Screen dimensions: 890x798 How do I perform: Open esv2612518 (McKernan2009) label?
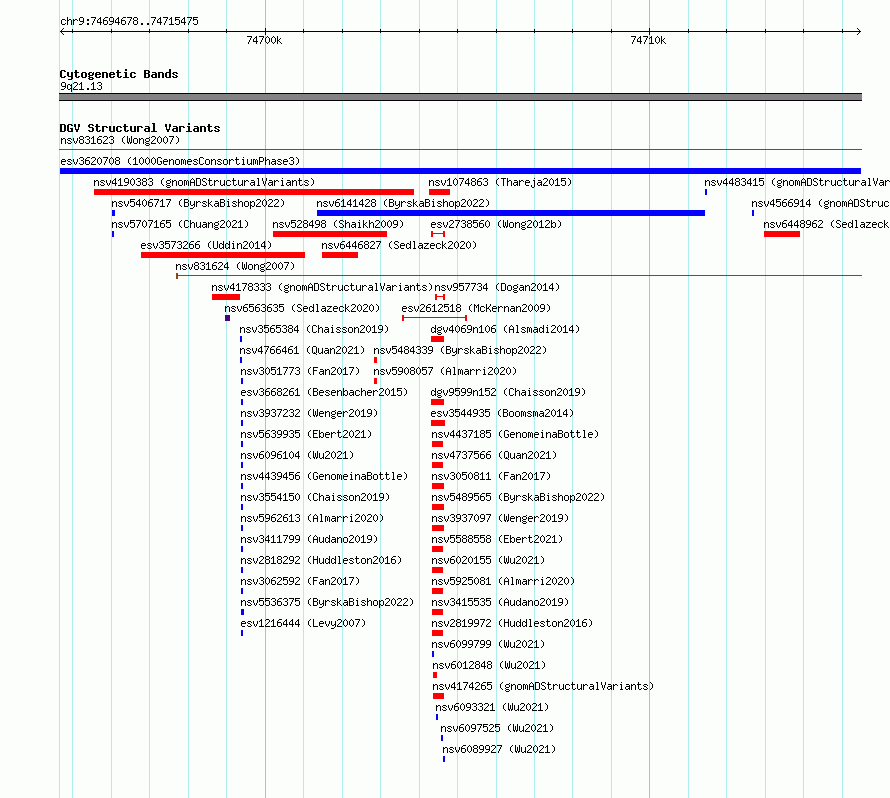(x=476, y=308)
